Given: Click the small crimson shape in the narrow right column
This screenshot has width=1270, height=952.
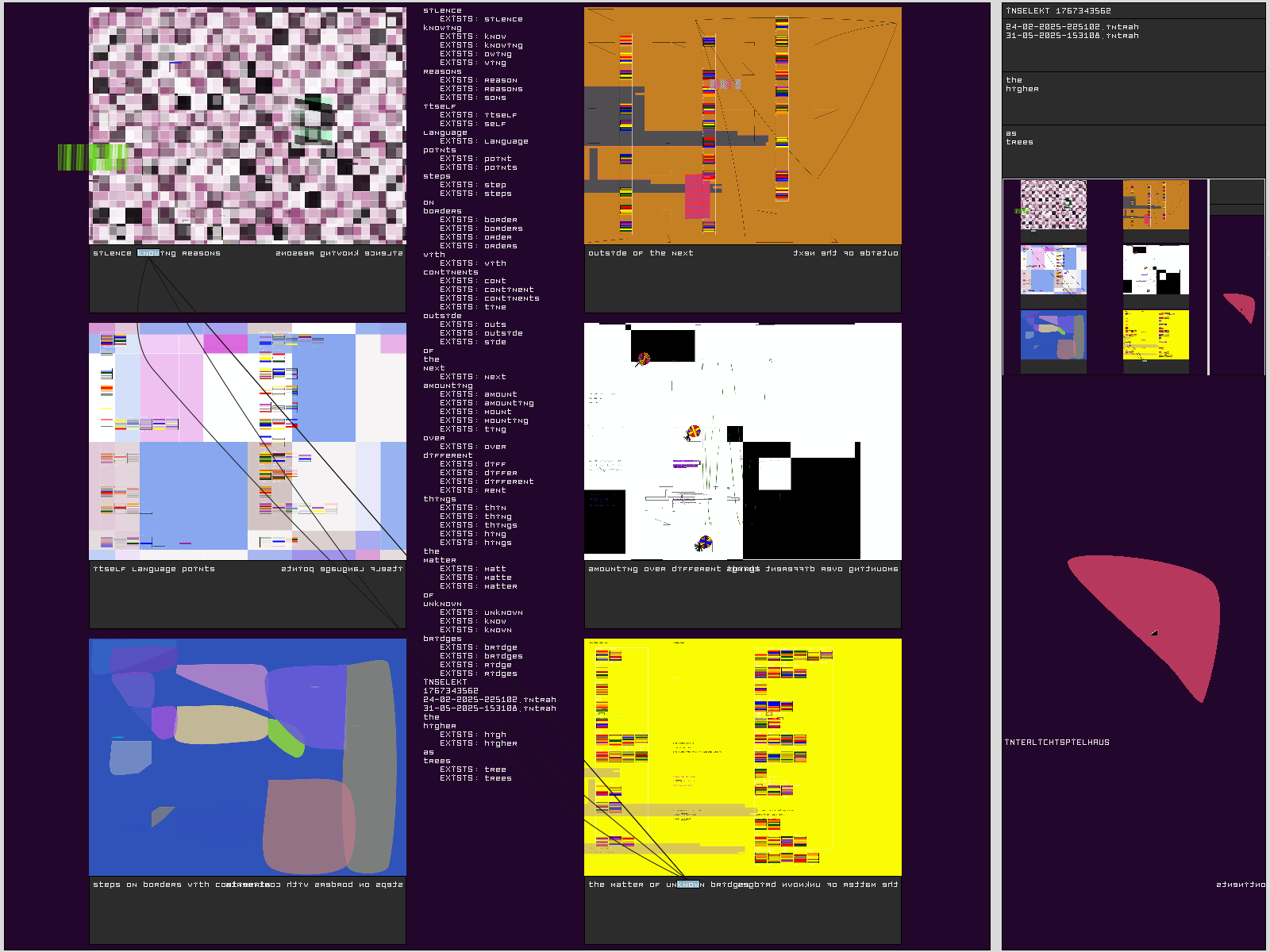Looking at the screenshot, I should tap(1241, 306).
